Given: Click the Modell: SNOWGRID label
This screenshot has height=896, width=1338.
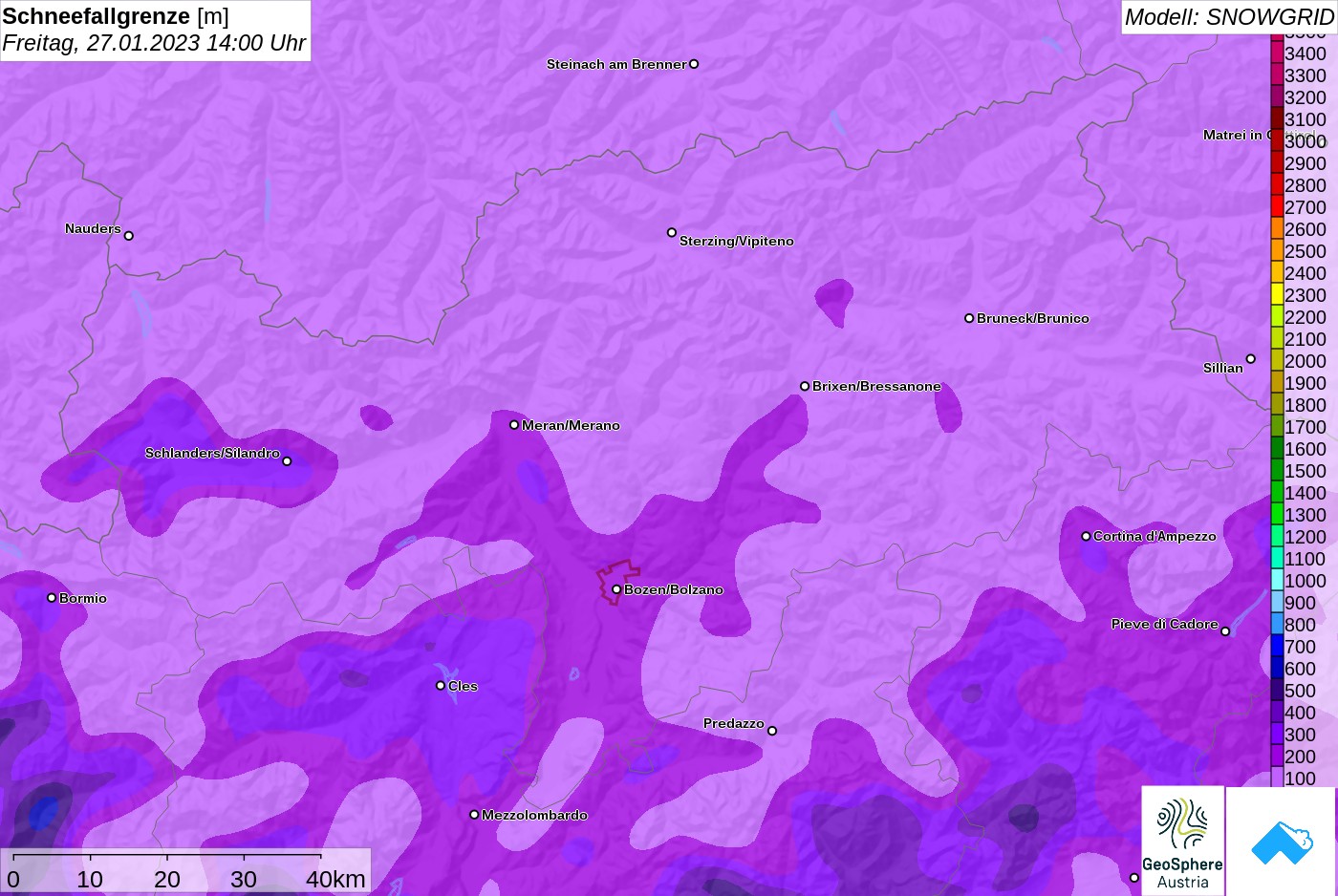Looking at the screenshot, I should point(1229,17).
